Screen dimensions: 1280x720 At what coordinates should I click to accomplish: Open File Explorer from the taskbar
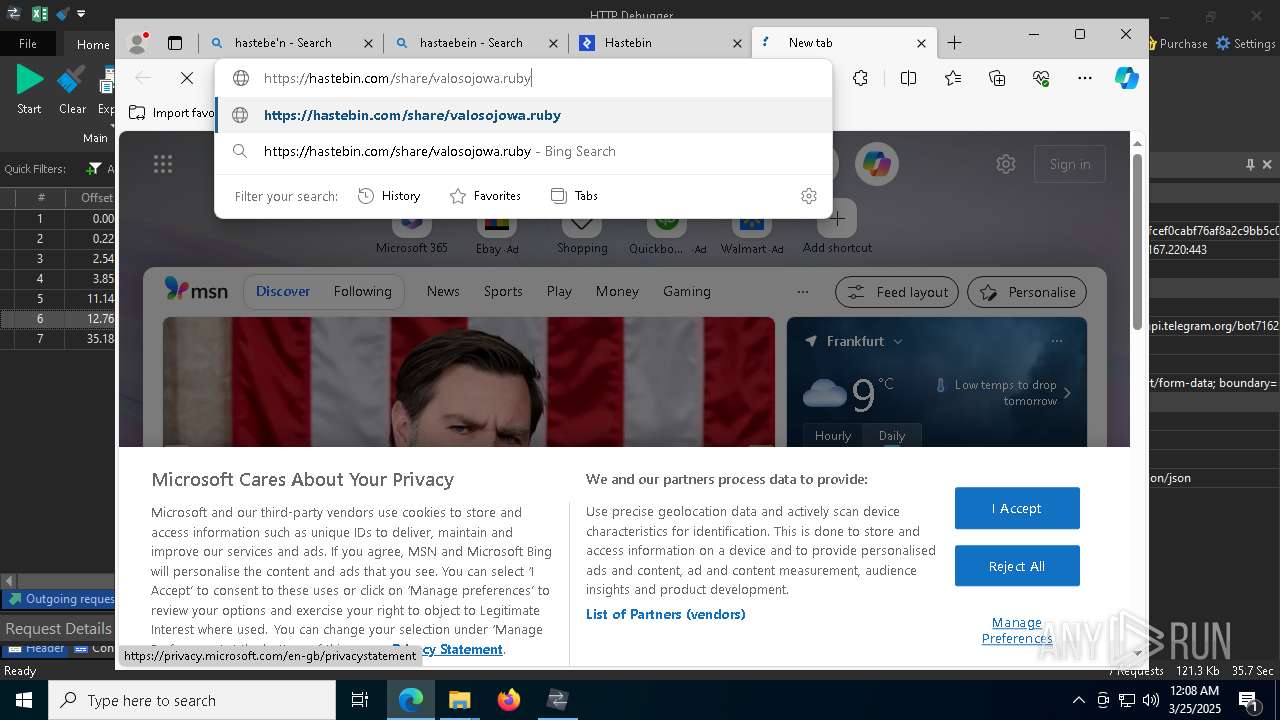459,700
